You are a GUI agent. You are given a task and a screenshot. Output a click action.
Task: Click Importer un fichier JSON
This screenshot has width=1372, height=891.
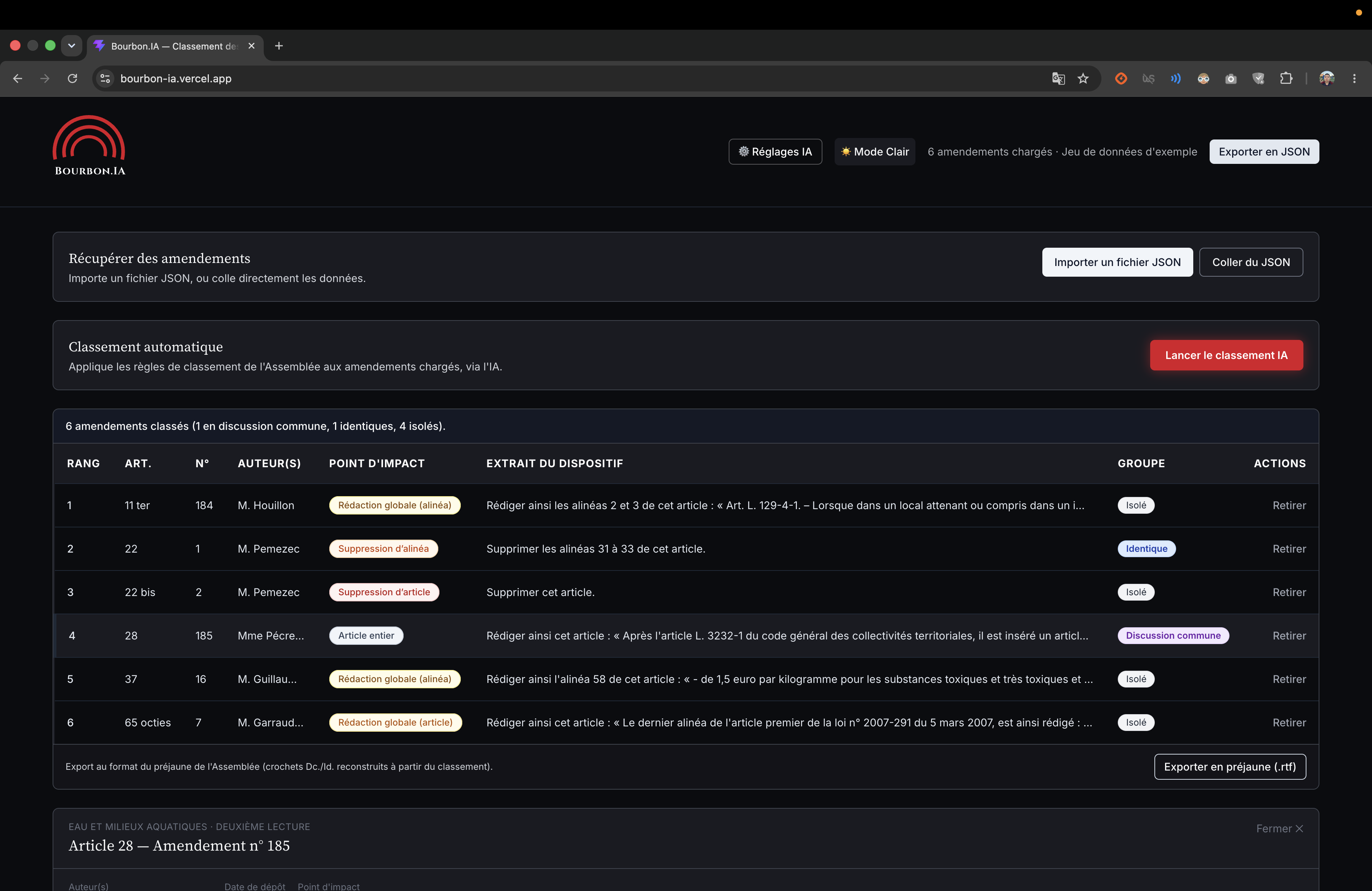pyautogui.click(x=1117, y=262)
